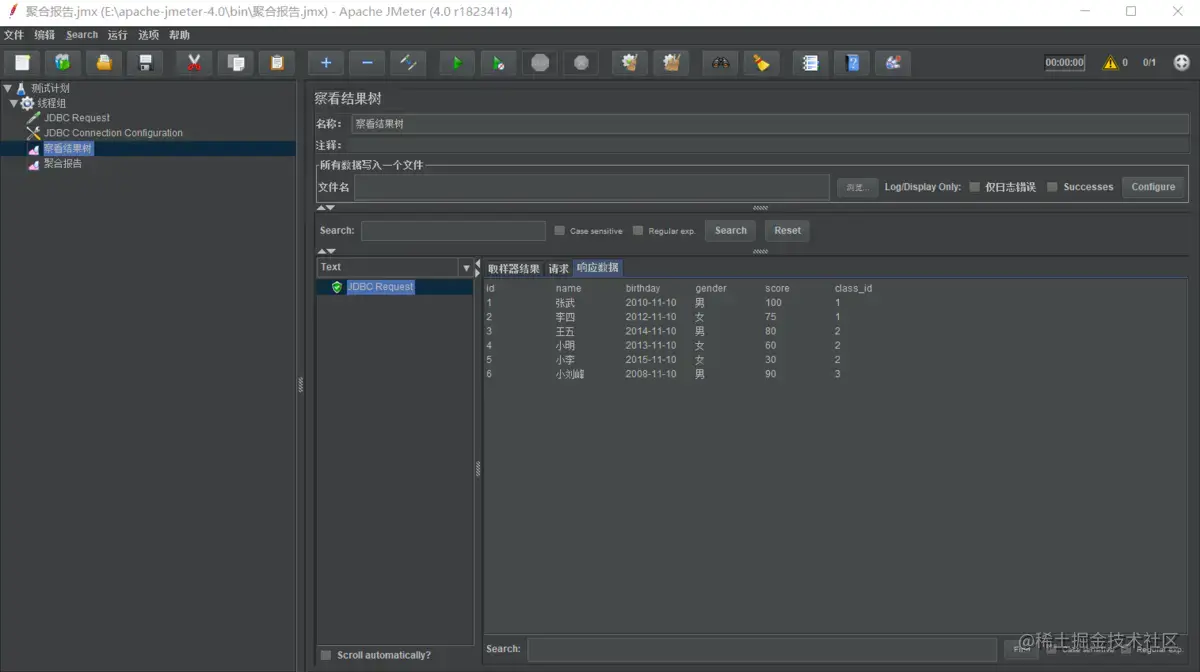Click the Paste clipboard icon
This screenshot has width=1200, height=672.
[277, 63]
